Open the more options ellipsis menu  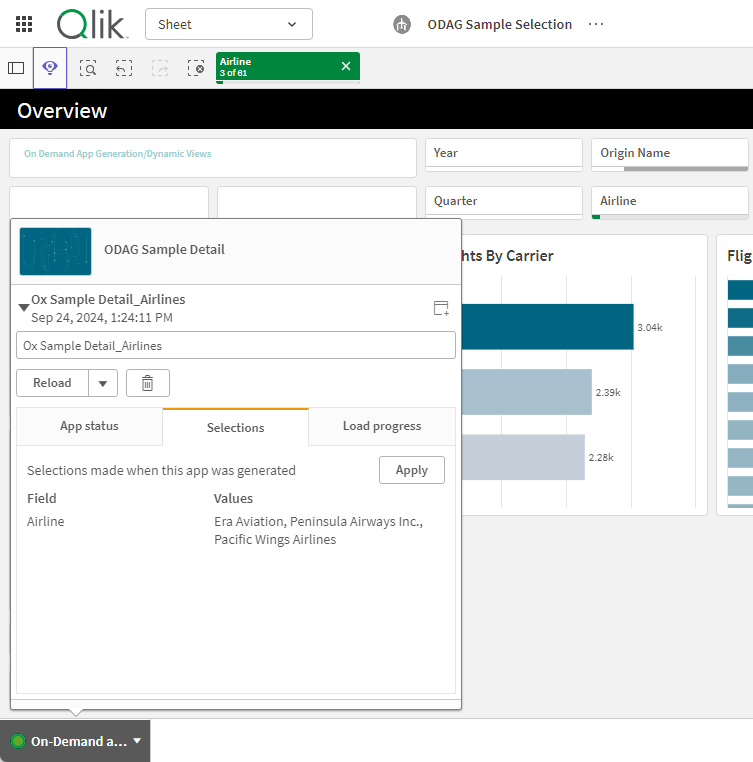[x=595, y=24]
